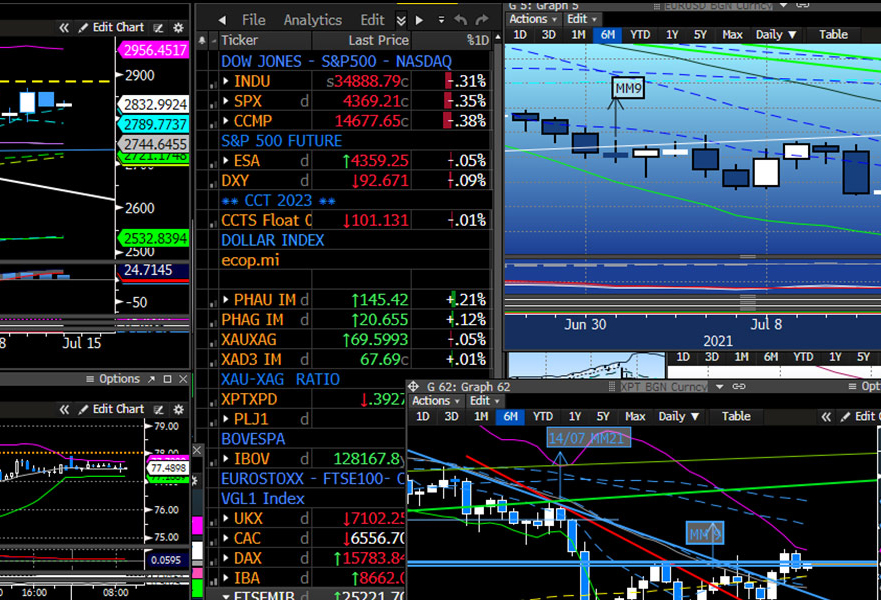881x600 pixels.
Task: Open the Edit dropdown in Graph 5
Action: 581,19
